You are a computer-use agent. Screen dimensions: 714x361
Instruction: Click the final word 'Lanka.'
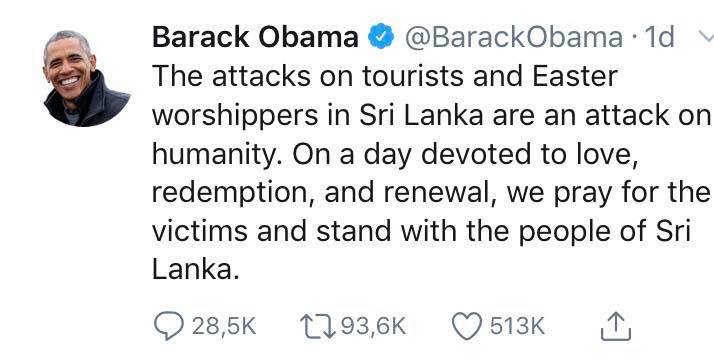(x=195, y=270)
